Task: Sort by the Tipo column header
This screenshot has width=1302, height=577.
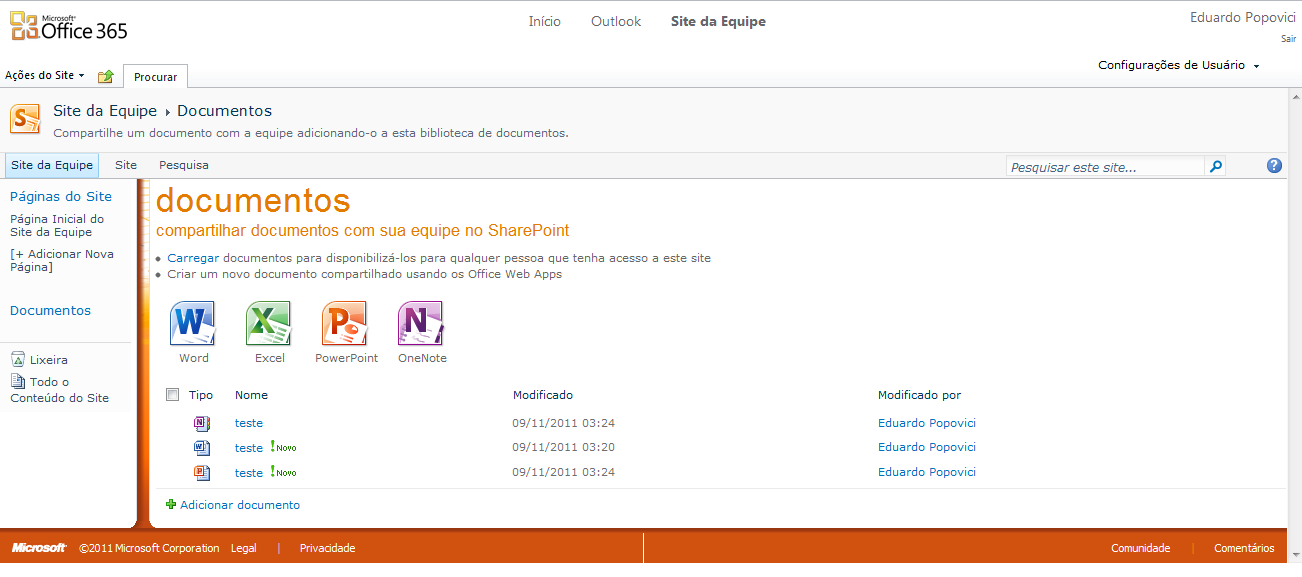Action: coord(201,395)
